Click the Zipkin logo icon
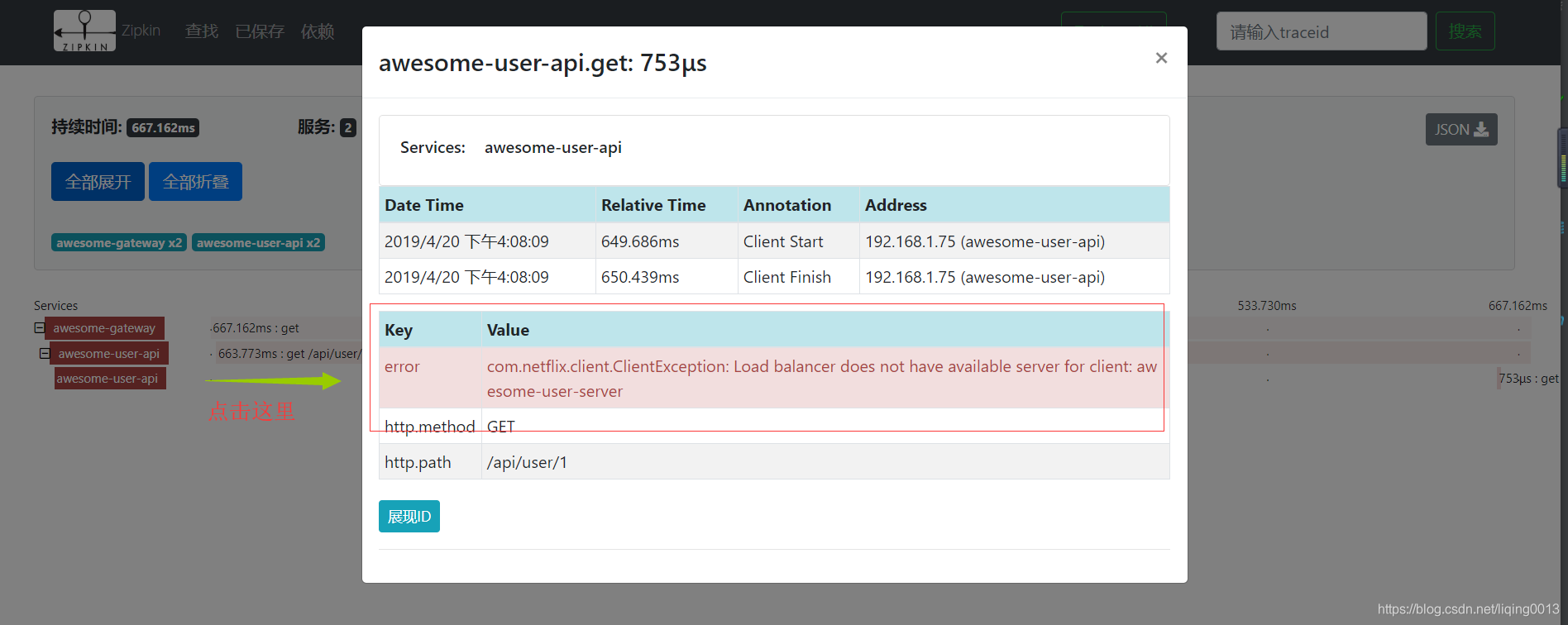 (x=84, y=31)
